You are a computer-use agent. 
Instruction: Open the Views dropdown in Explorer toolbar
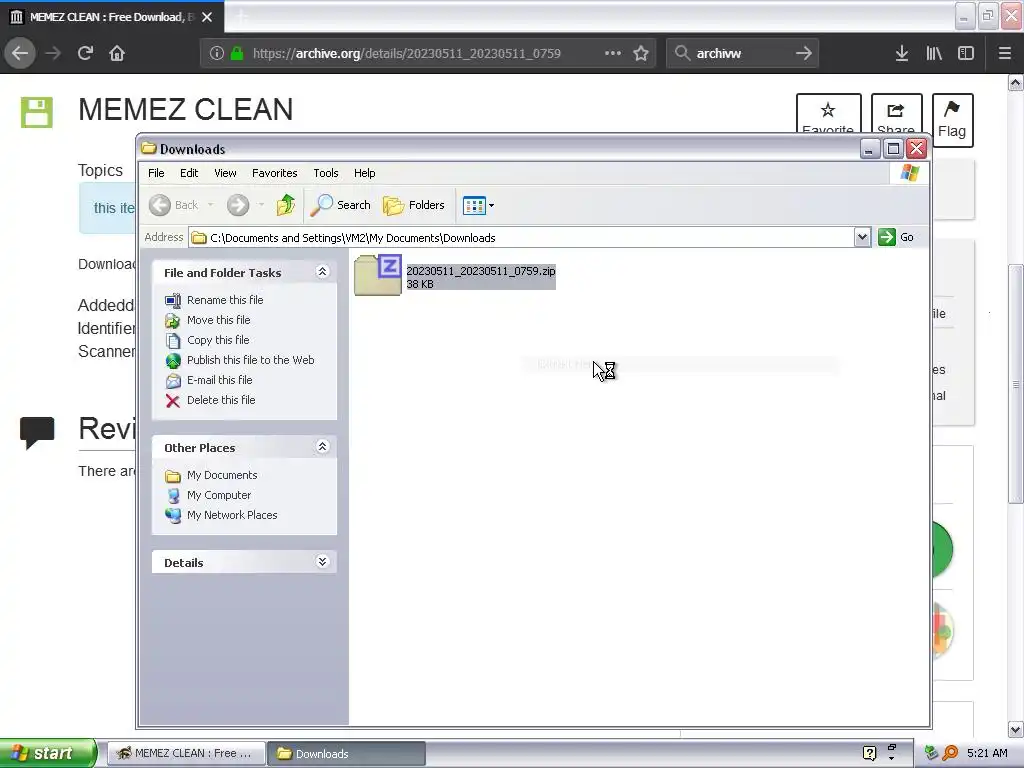tap(478, 205)
